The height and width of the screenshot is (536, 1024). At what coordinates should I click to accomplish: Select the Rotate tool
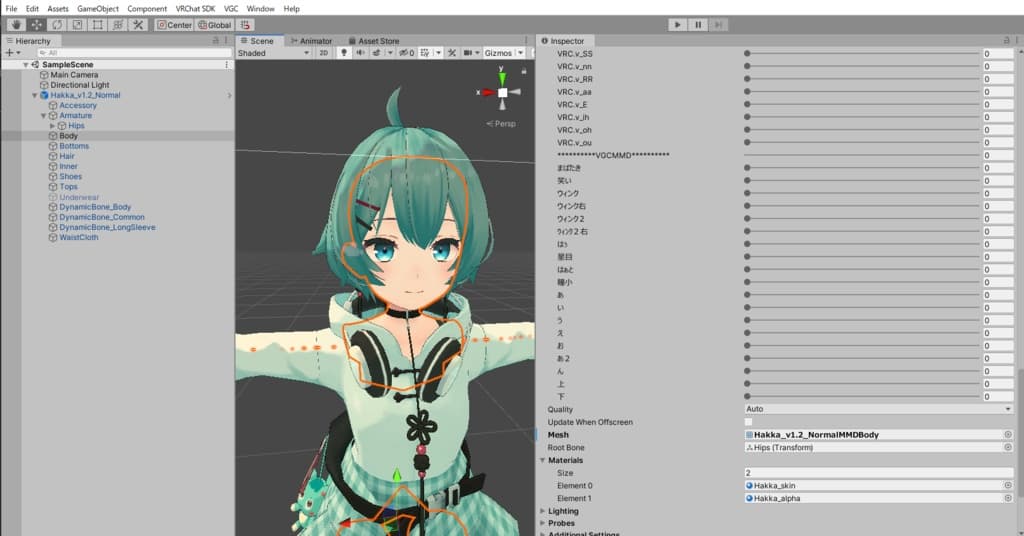click(56, 24)
